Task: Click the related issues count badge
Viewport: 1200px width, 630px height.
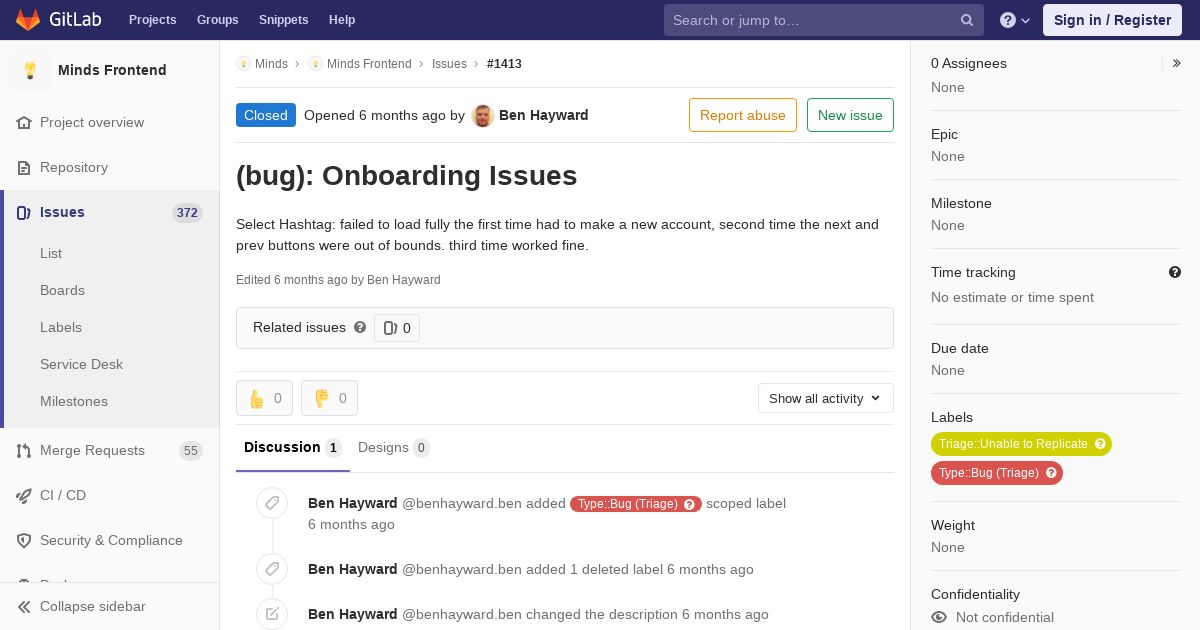Action: (397, 328)
